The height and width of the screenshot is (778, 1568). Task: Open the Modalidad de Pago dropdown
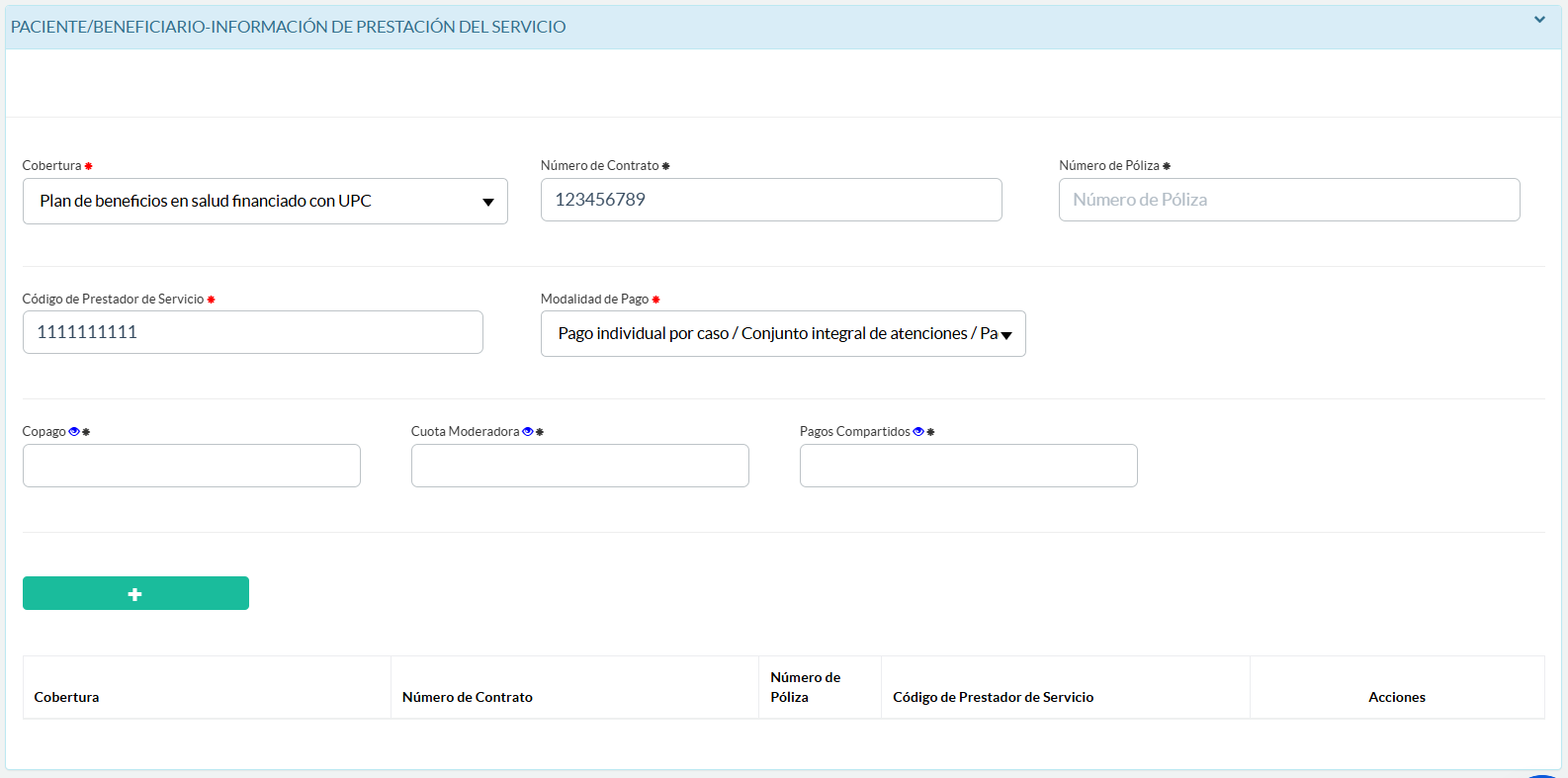782,334
